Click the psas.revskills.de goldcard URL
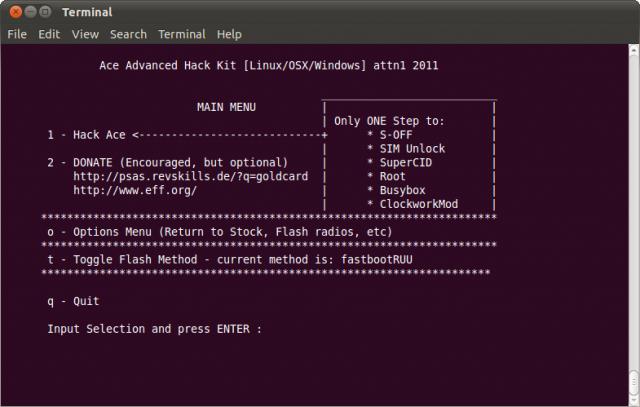 (191, 176)
